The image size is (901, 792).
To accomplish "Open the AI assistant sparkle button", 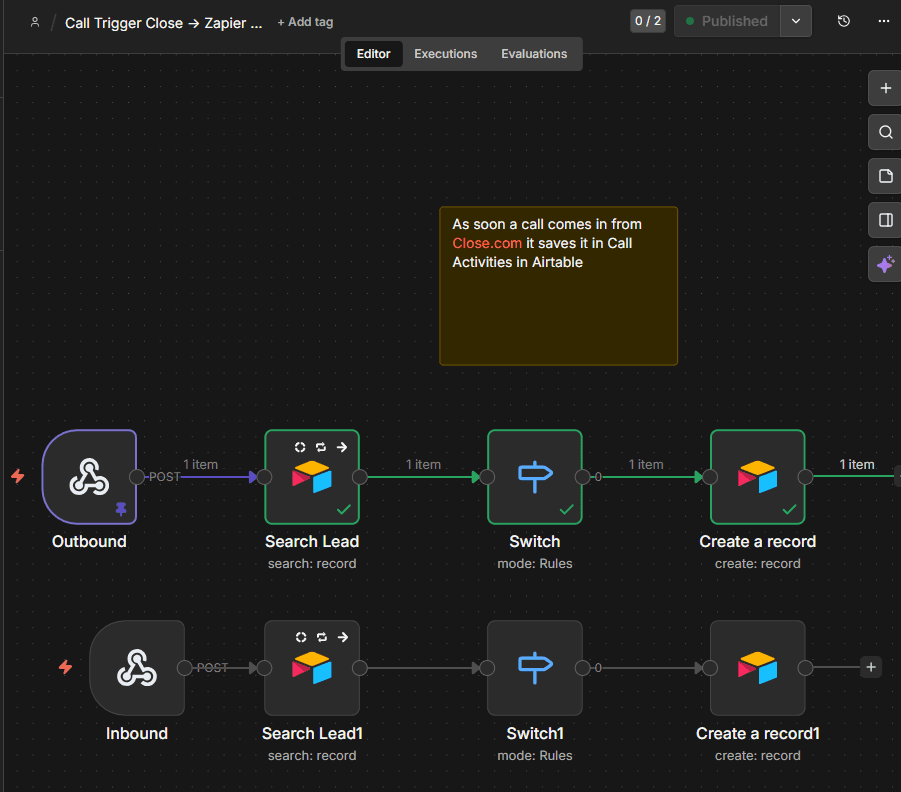I will 885,264.
